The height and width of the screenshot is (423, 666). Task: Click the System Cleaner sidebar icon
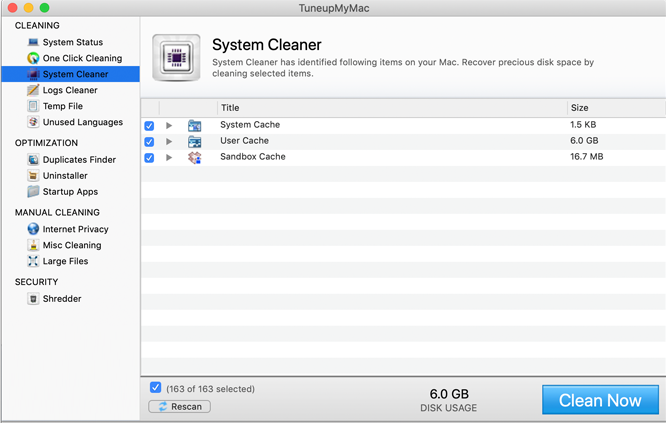pos(33,74)
